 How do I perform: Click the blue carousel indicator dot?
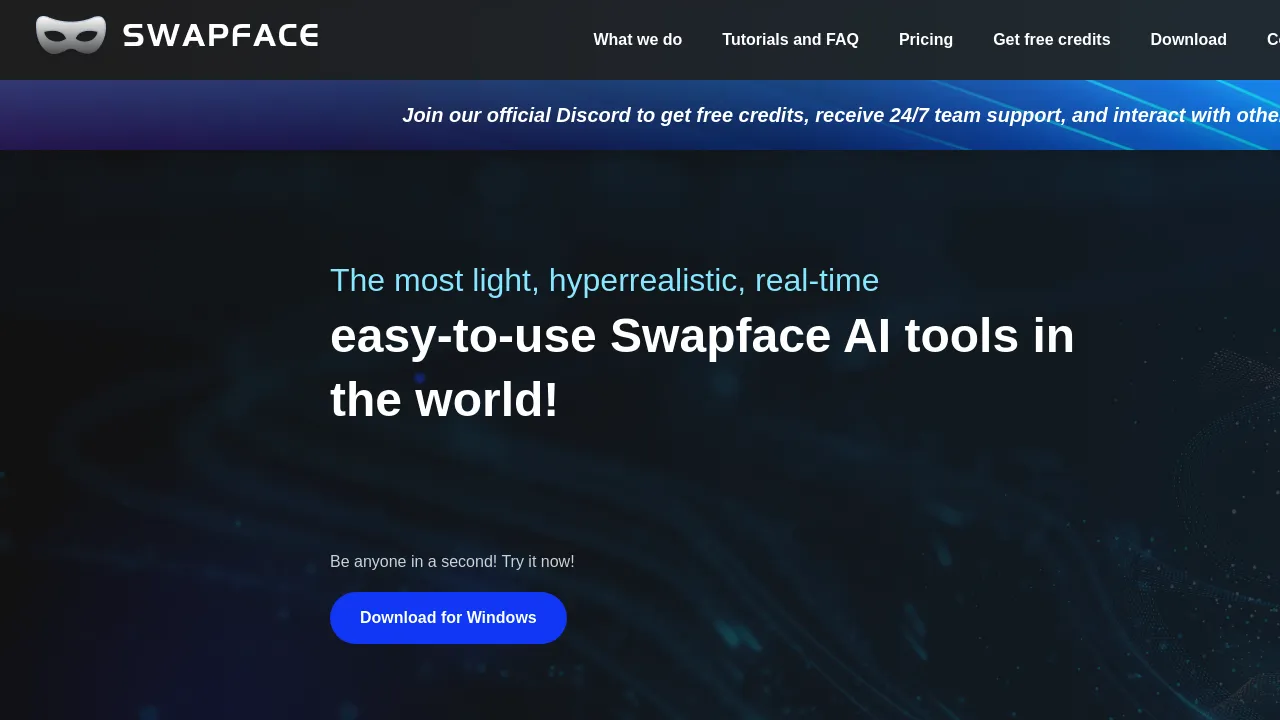[419, 378]
